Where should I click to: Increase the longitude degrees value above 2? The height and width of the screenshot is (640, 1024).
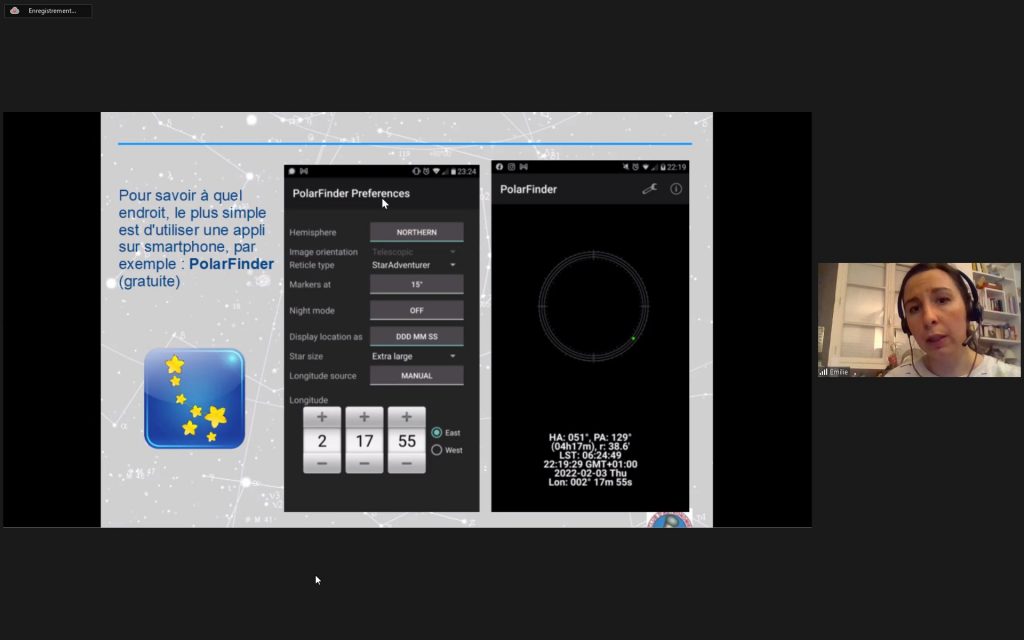322,417
